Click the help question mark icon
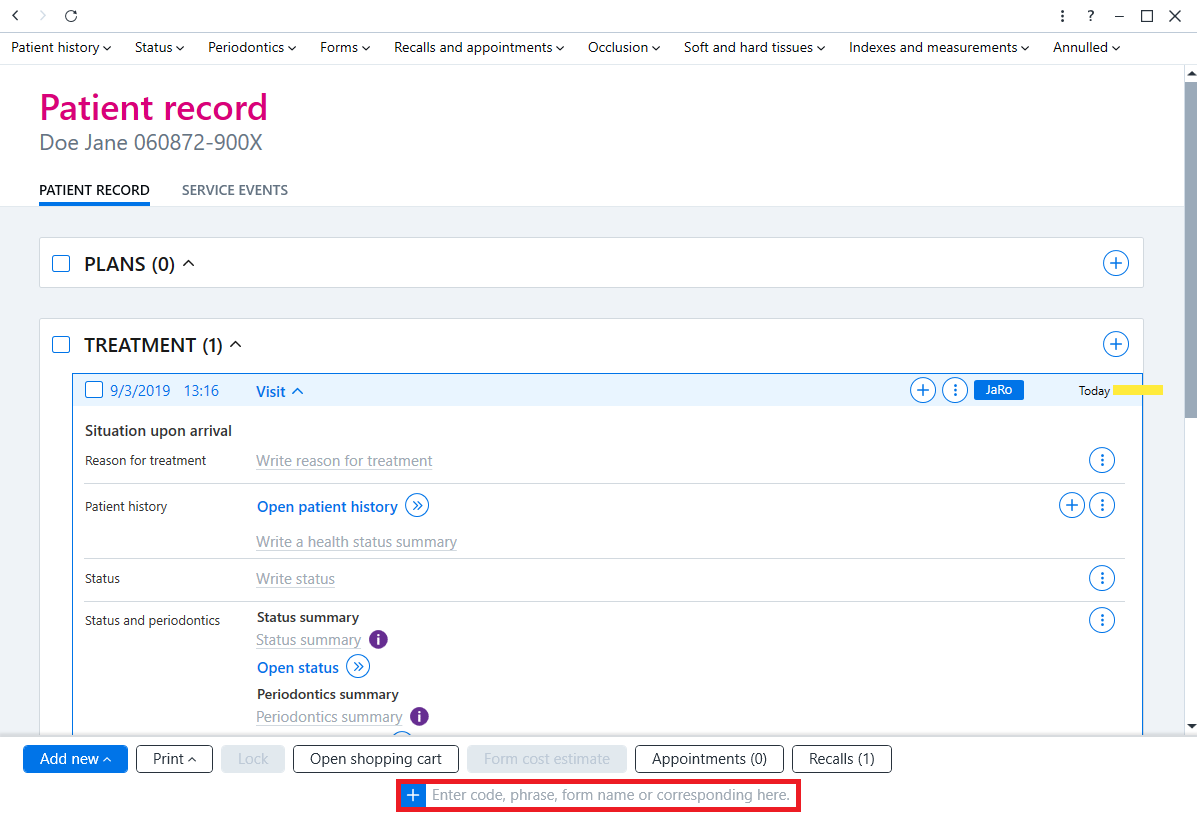1197x815 pixels. click(x=1090, y=16)
